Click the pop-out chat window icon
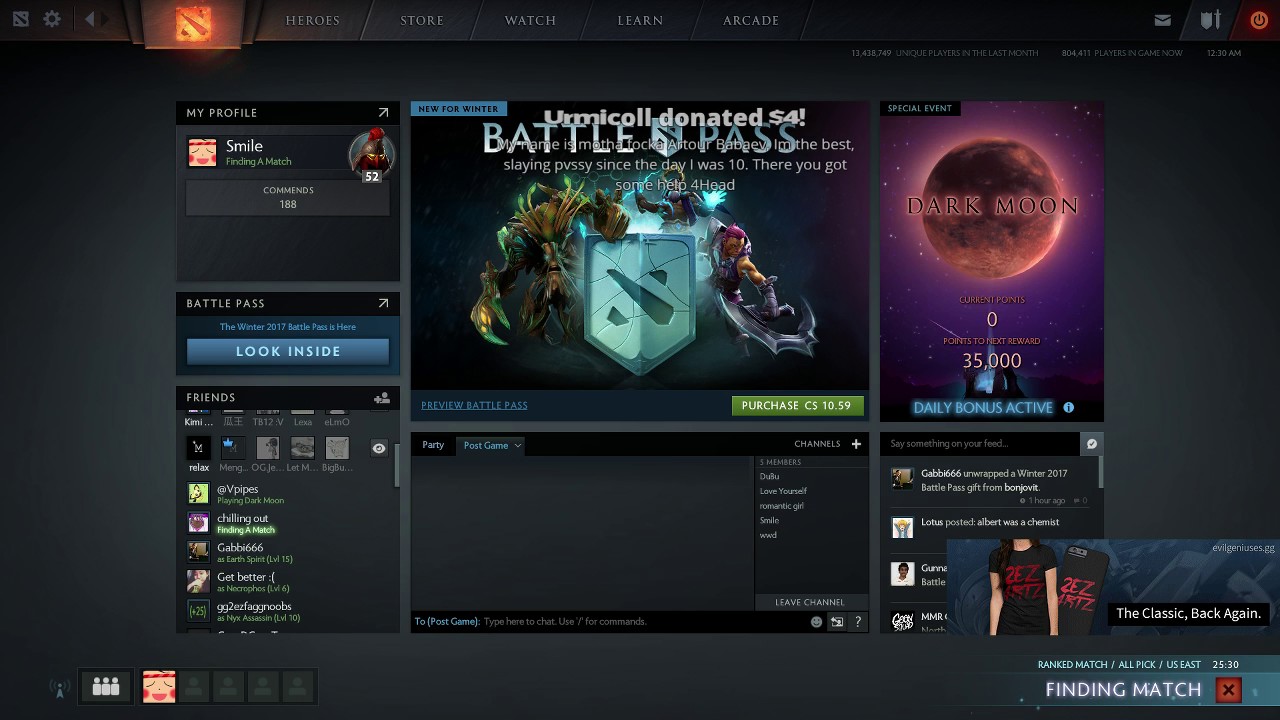The width and height of the screenshot is (1280, 720). [837, 622]
